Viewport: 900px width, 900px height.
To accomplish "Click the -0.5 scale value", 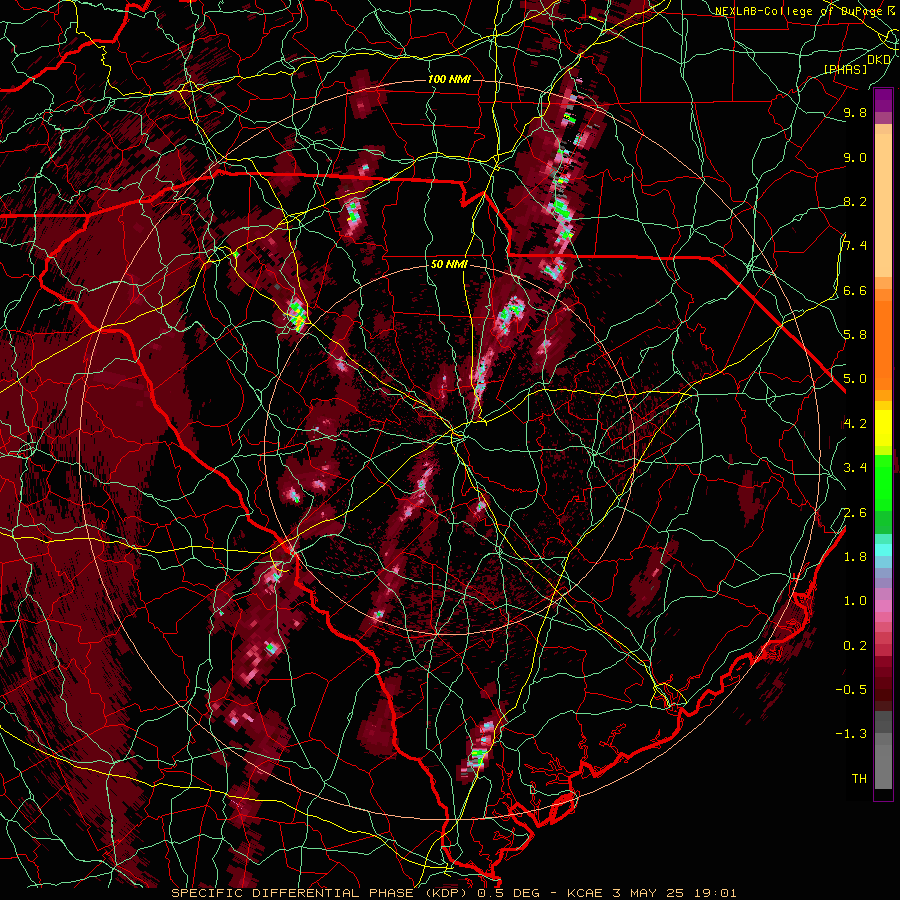I will tap(851, 690).
